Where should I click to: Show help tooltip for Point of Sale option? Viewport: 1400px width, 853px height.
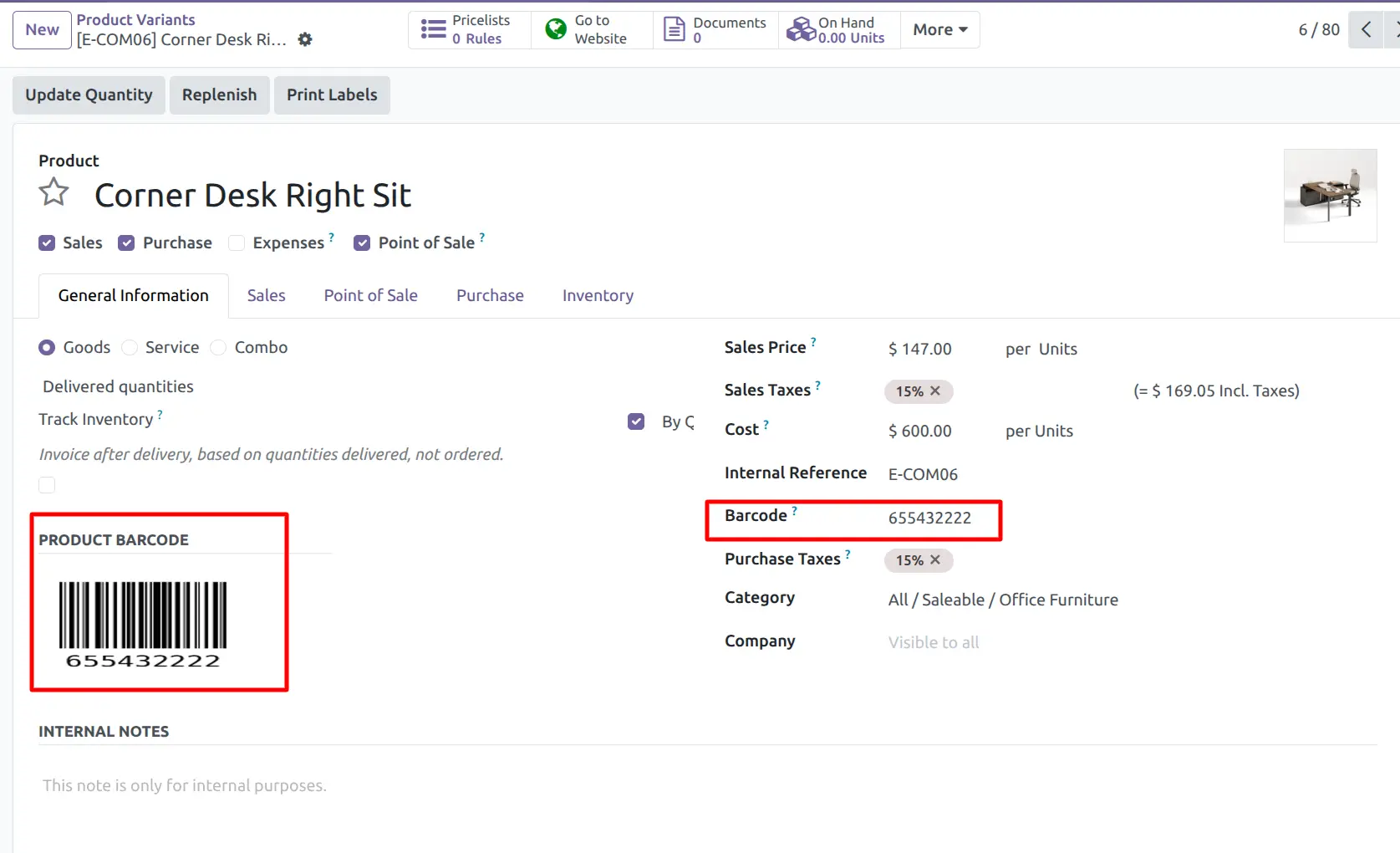[481, 238]
